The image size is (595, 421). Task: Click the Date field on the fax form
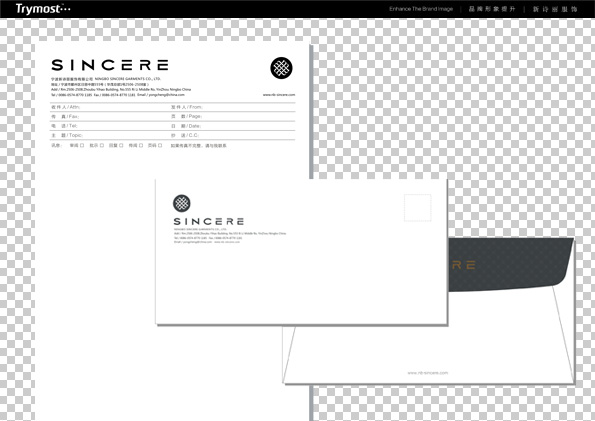tap(233, 126)
